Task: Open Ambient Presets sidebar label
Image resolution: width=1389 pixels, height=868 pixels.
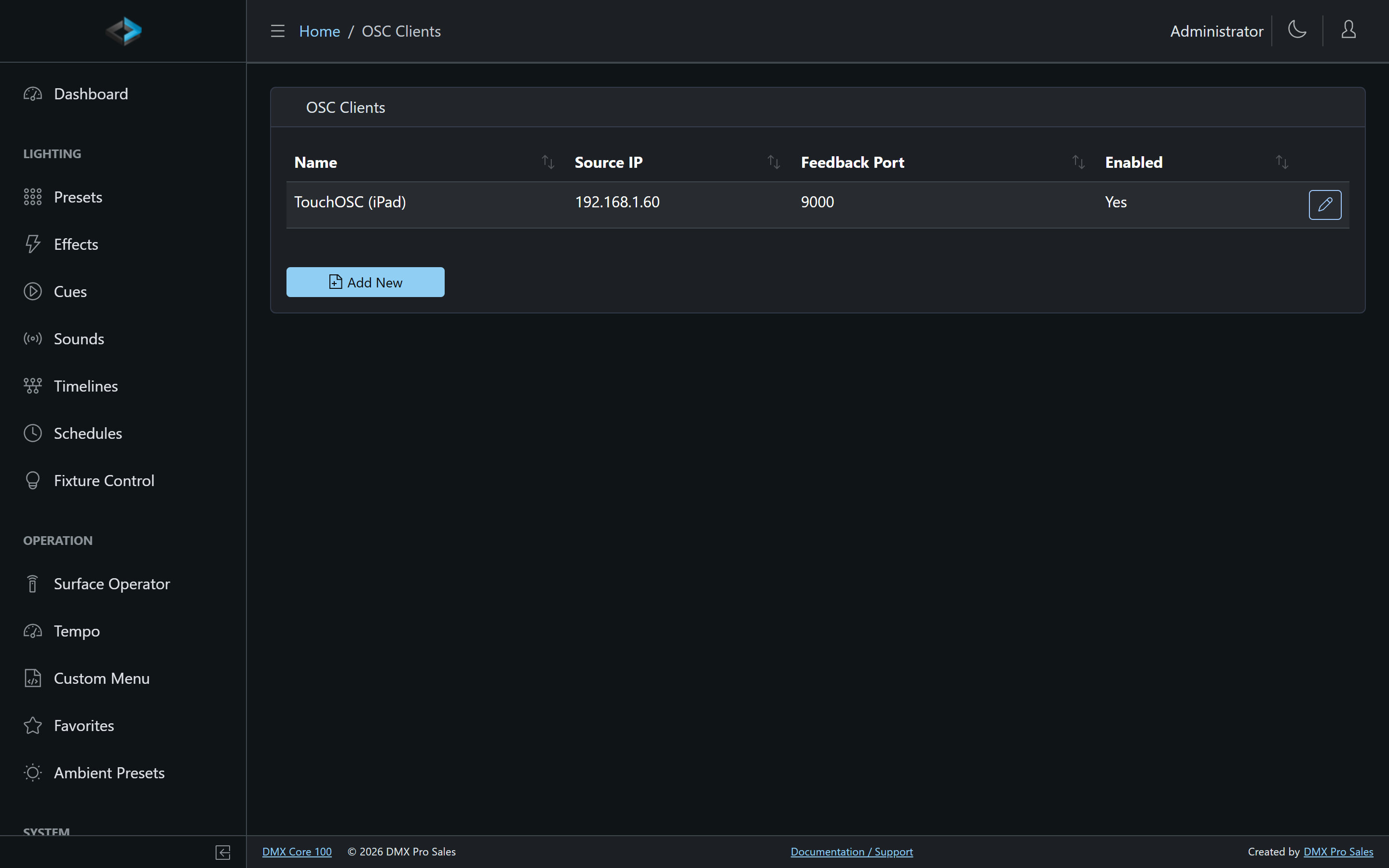Action: coord(109,773)
